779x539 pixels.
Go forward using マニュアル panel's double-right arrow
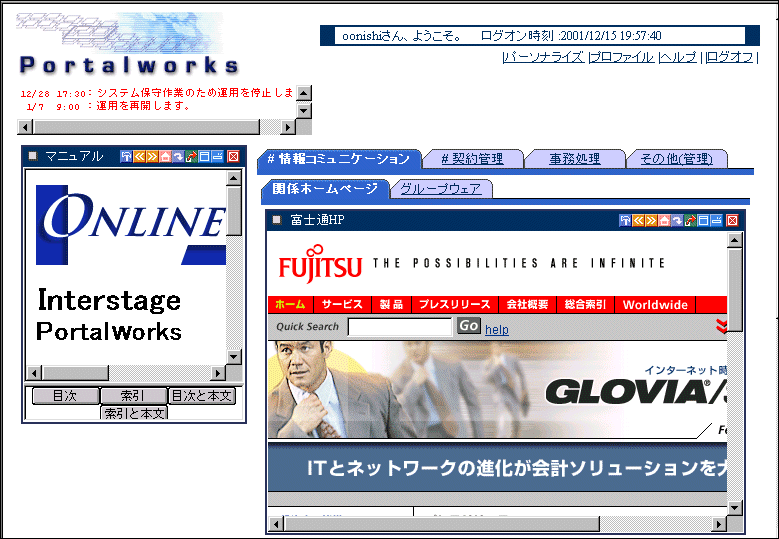point(152,157)
